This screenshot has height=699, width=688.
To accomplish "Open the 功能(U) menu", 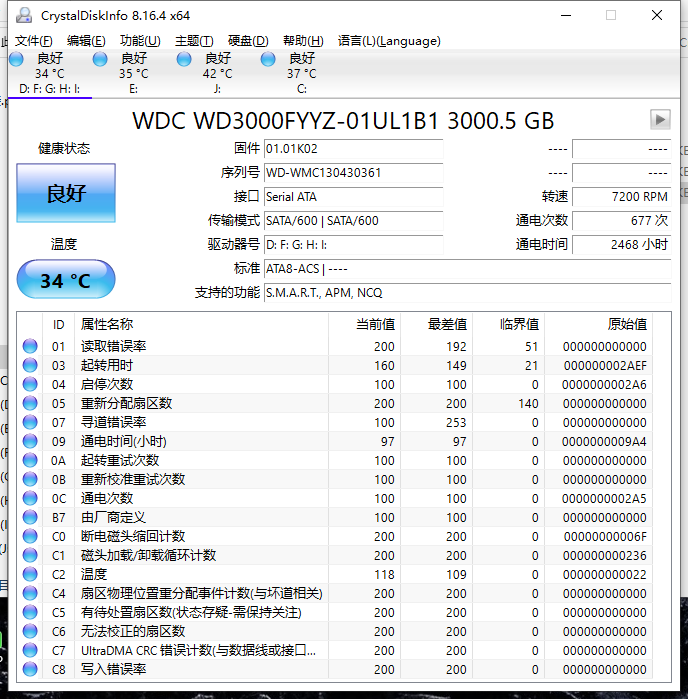I will click(x=140, y=41).
